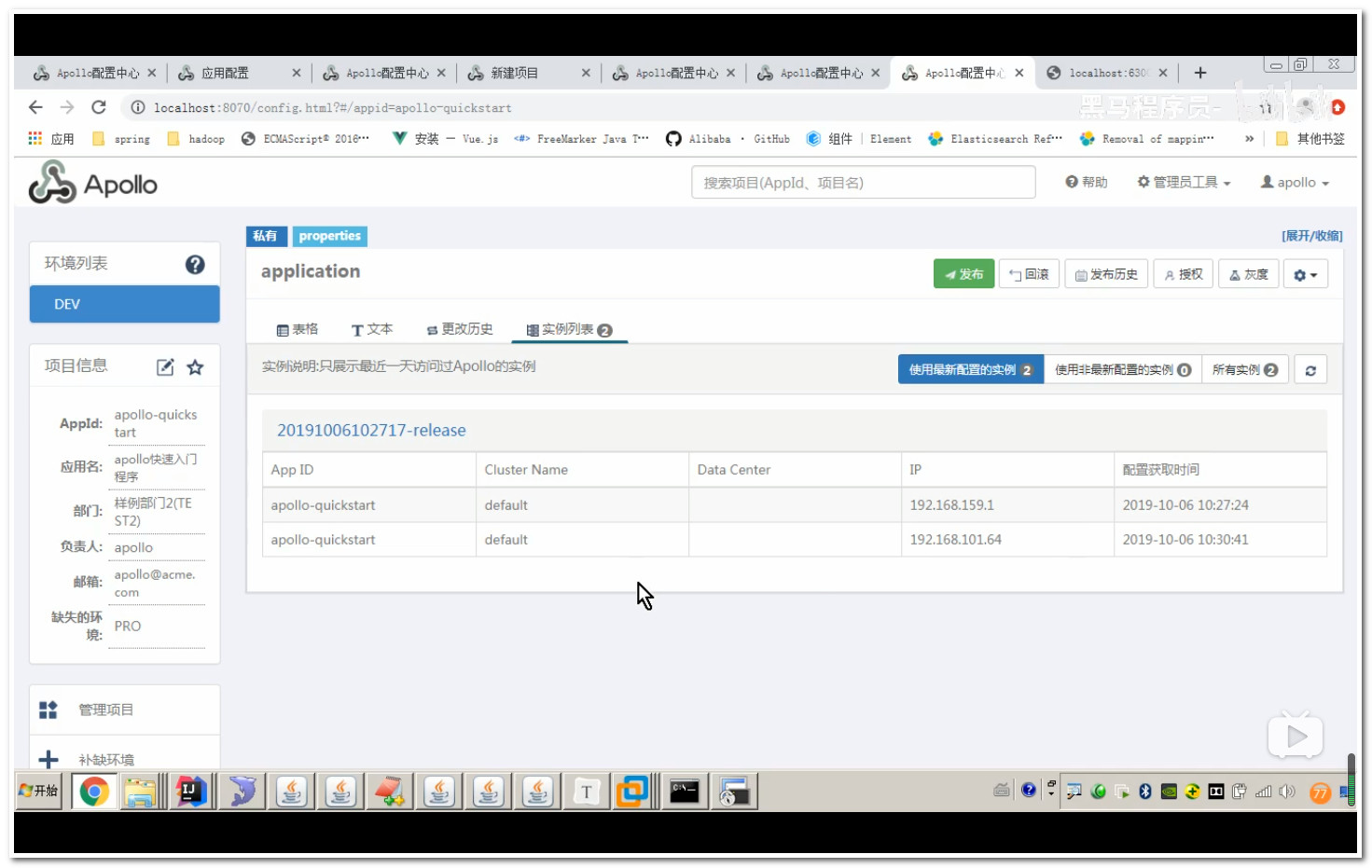Expand the apollo user dropdown
The width and height of the screenshot is (1372, 868).
point(1295,183)
